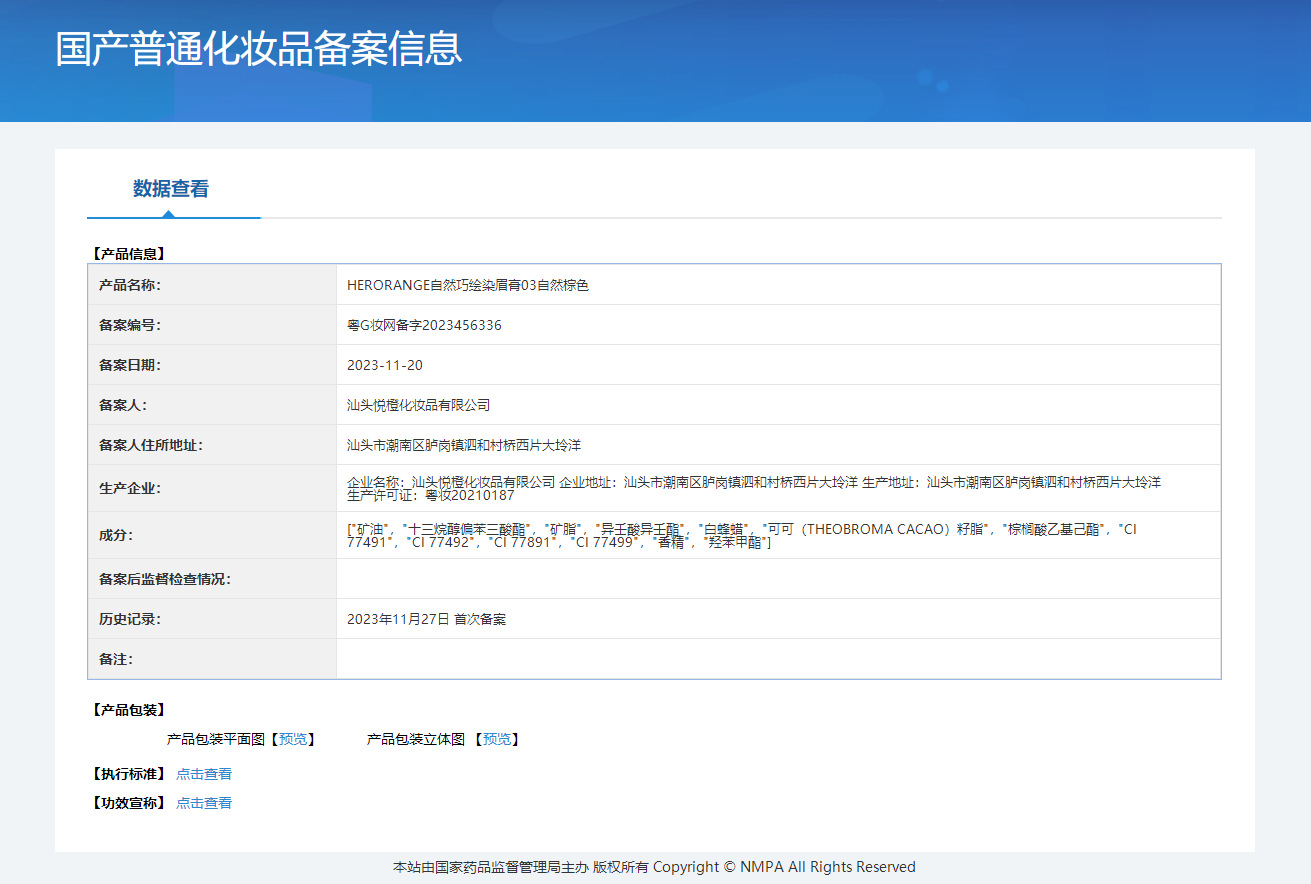Preview the 产品包装立体图 image

(x=497, y=739)
